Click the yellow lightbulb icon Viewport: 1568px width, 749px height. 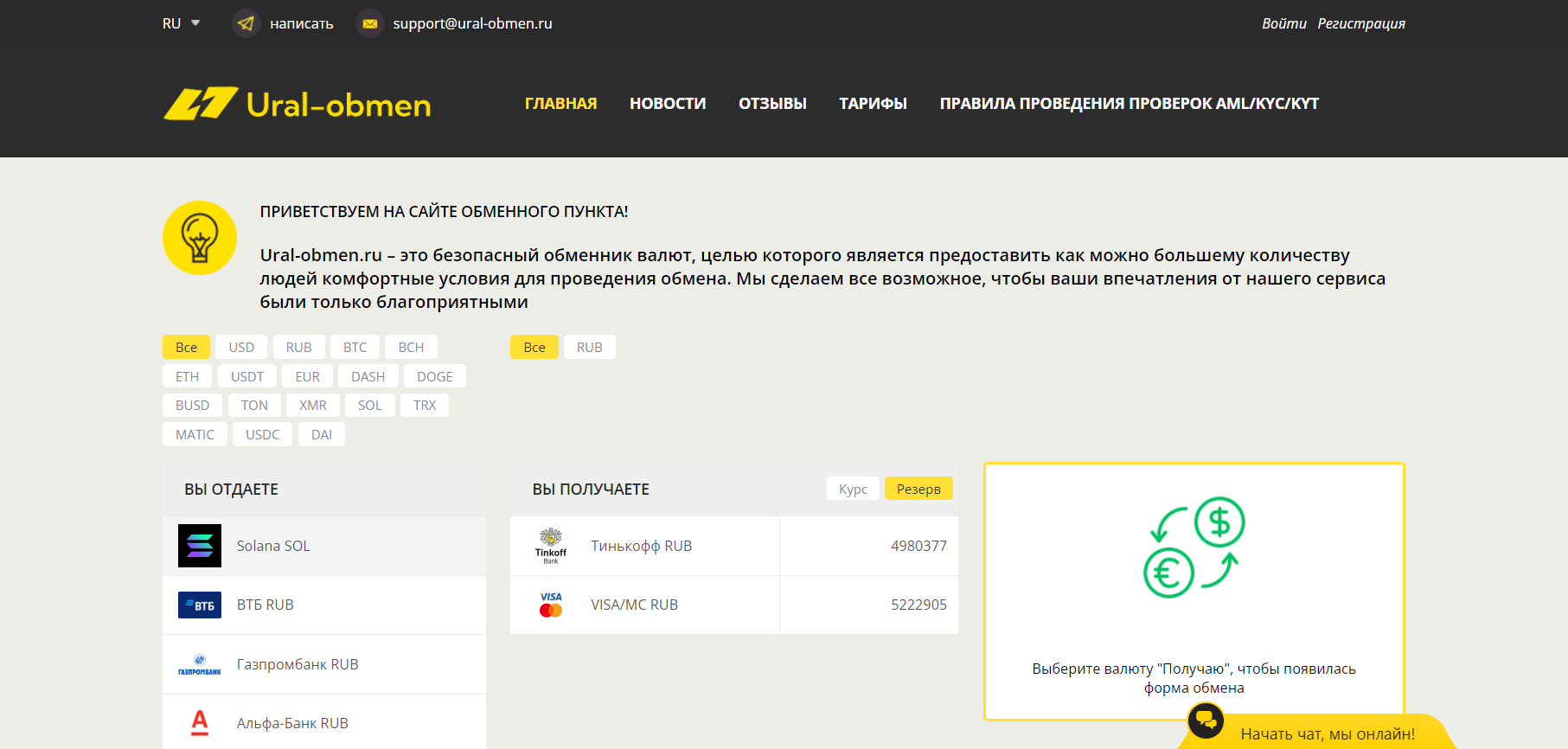coord(200,238)
